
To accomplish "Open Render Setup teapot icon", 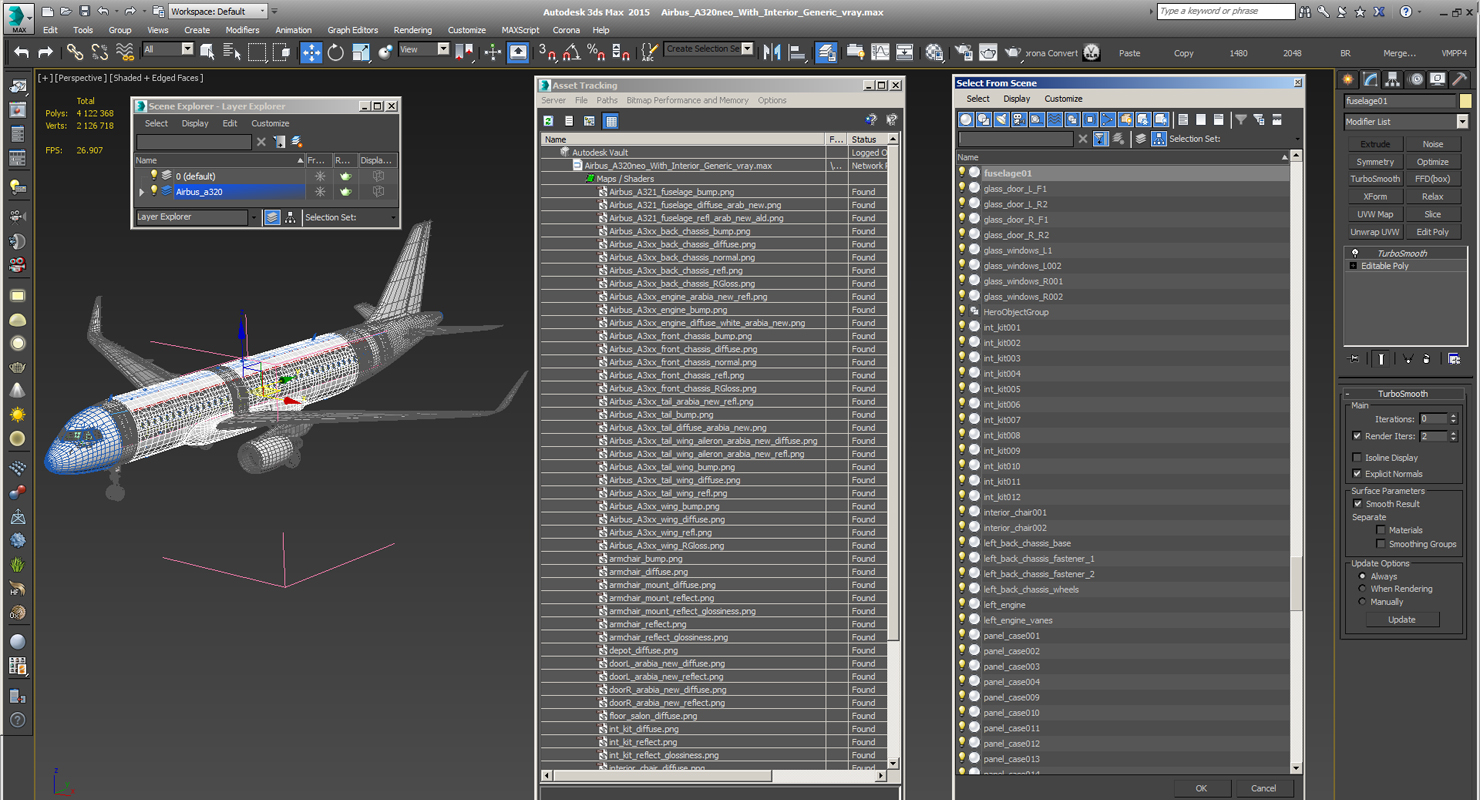I will point(964,52).
